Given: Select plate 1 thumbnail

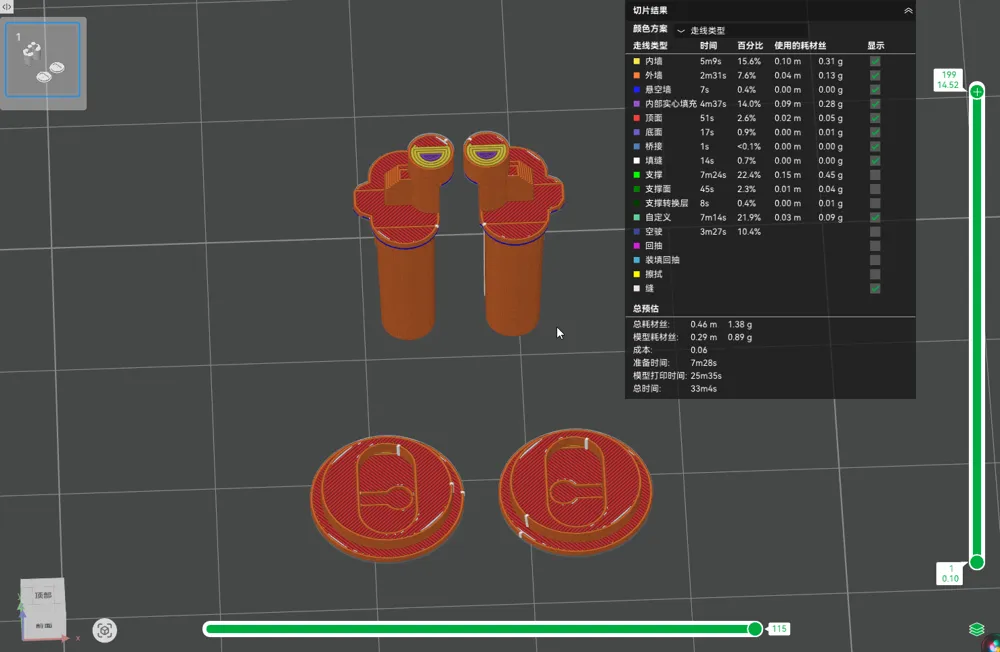Looking at the screenshot, I should coord(43,59).
